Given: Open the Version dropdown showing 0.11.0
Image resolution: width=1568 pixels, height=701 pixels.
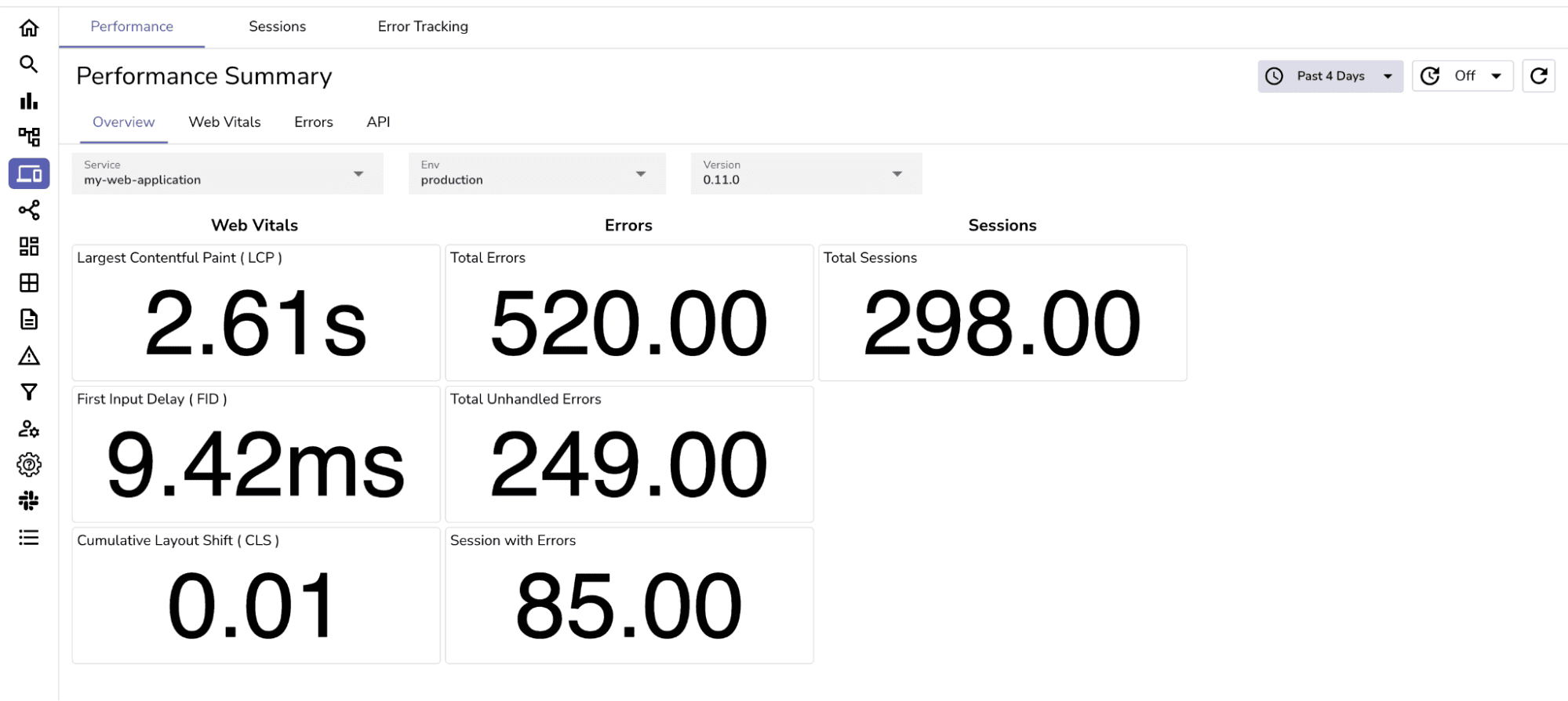Looking at the screenshot, I should (806, 173).
